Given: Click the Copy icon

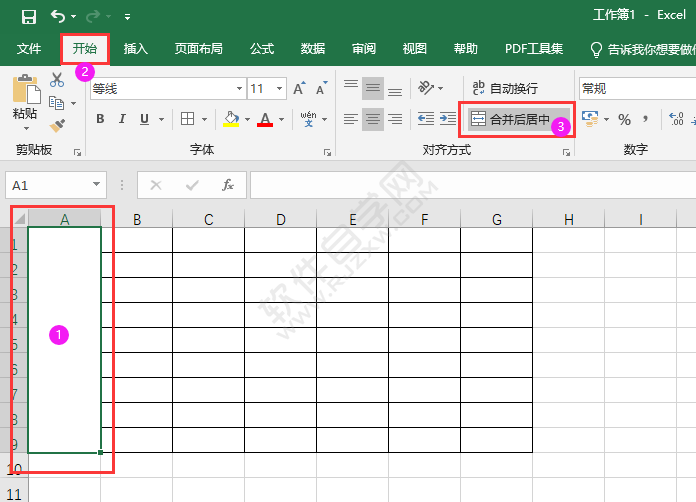Looking at the screenshot, I should [x=56, y=103].
